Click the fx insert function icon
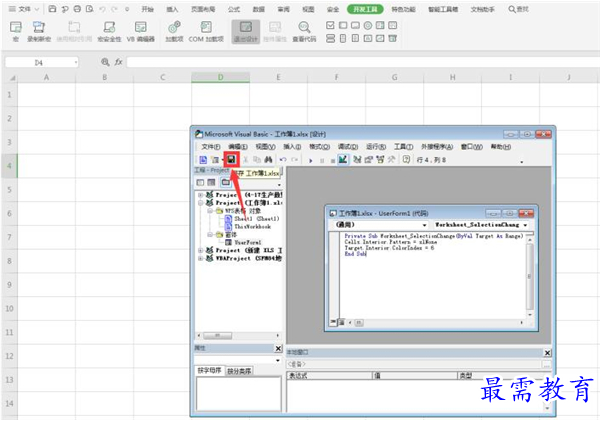This screenshot has height=421, width=602. click(119, 62)
